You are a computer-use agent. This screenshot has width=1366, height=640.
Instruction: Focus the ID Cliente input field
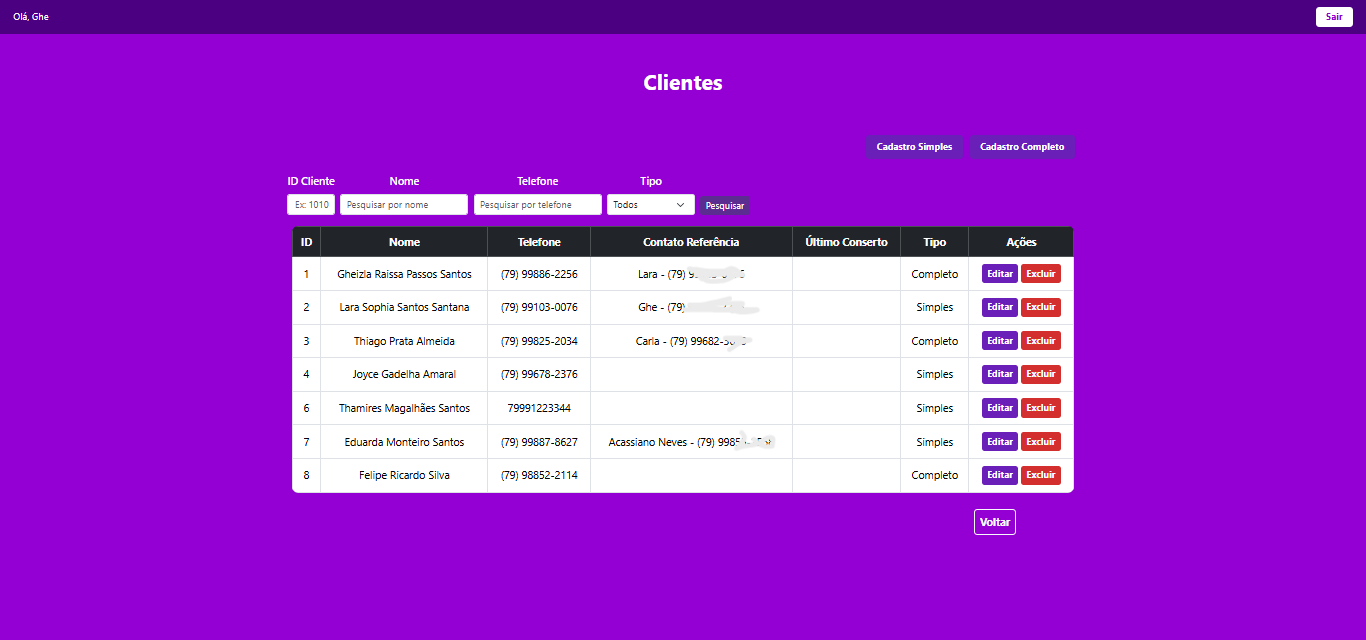tap(311, 205)
